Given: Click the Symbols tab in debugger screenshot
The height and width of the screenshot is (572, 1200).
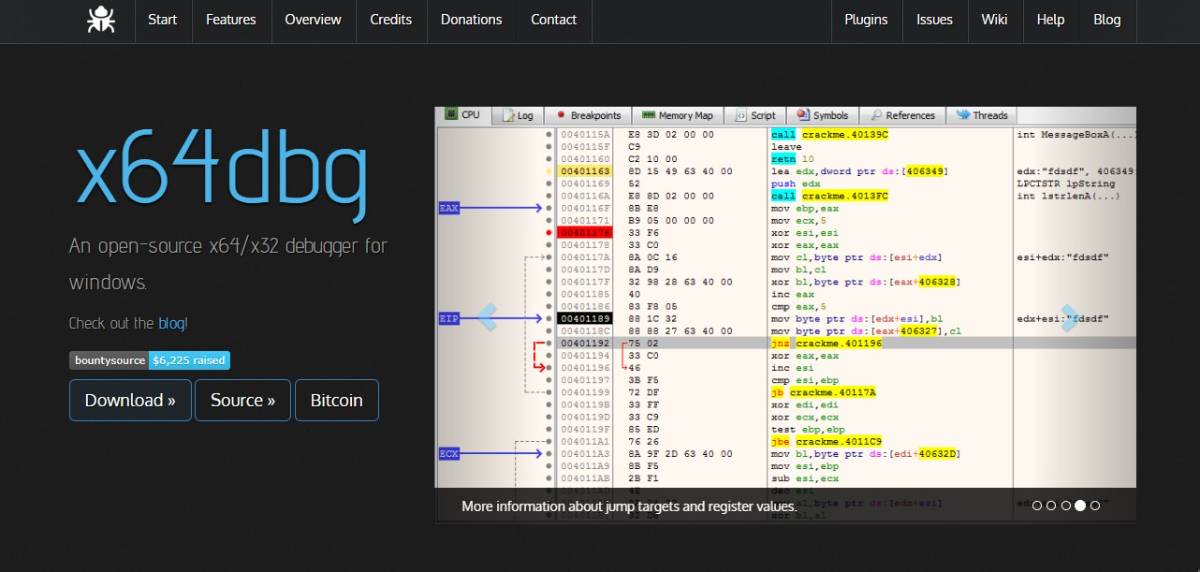Looking at the screenshot, I should click(x=823, y=115).
